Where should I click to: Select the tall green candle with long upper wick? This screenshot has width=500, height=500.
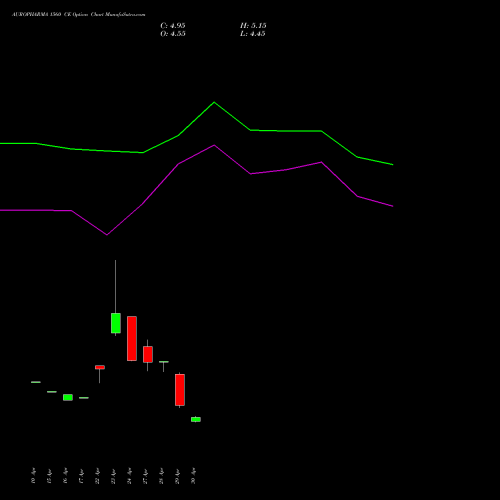(x=116, y=323)
